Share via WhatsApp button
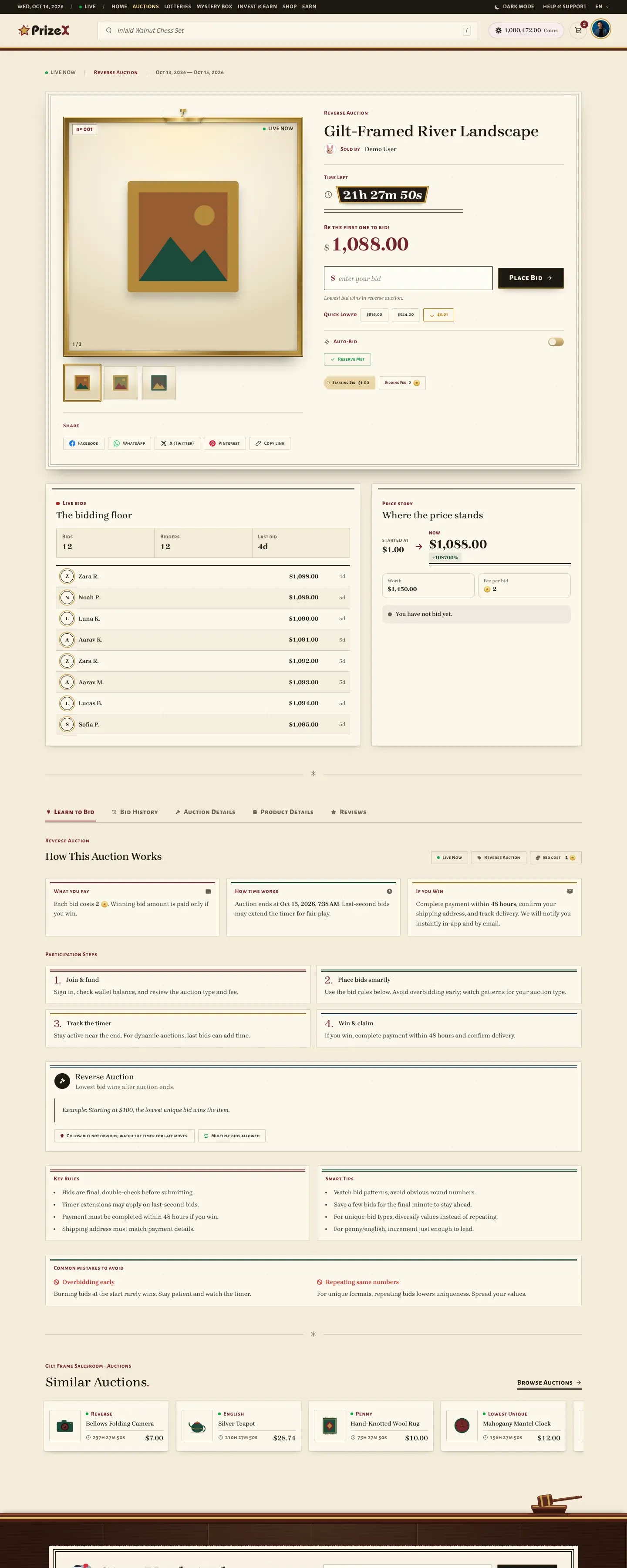 pyautogui.click(x=129, y=443)
